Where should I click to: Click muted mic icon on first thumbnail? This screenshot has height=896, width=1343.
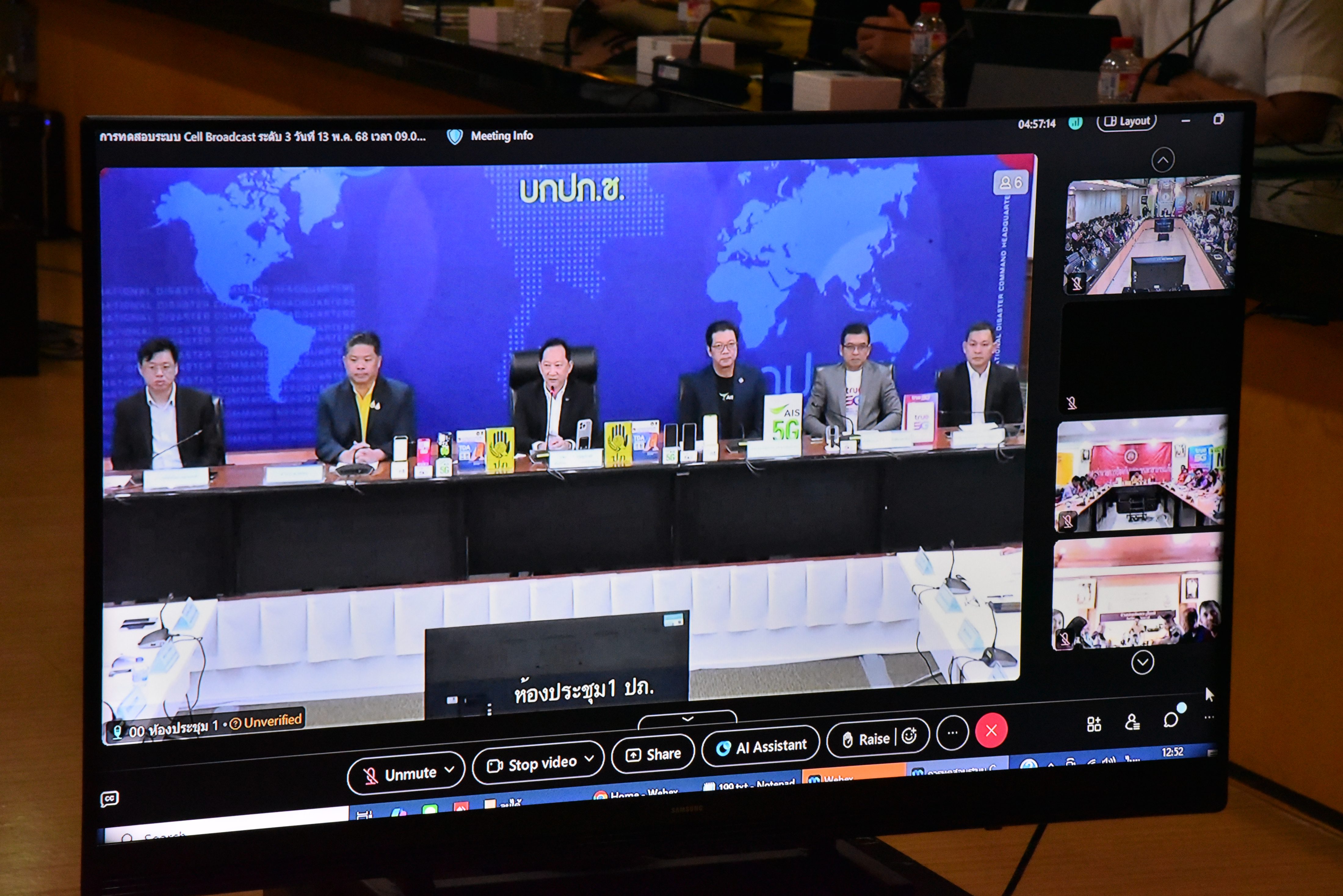point(1077,283)
